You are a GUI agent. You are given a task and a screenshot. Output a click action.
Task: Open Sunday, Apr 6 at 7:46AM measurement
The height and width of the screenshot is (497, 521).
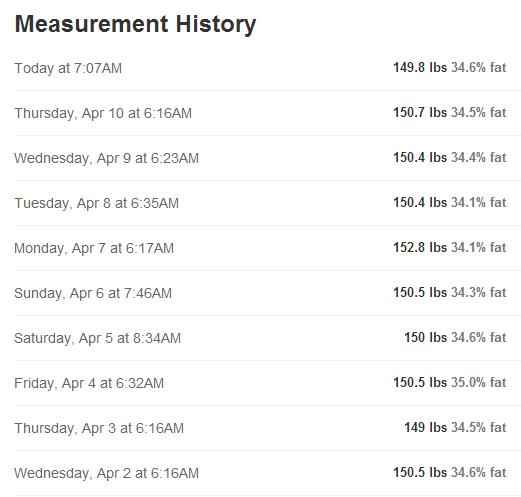coord(267,293)
